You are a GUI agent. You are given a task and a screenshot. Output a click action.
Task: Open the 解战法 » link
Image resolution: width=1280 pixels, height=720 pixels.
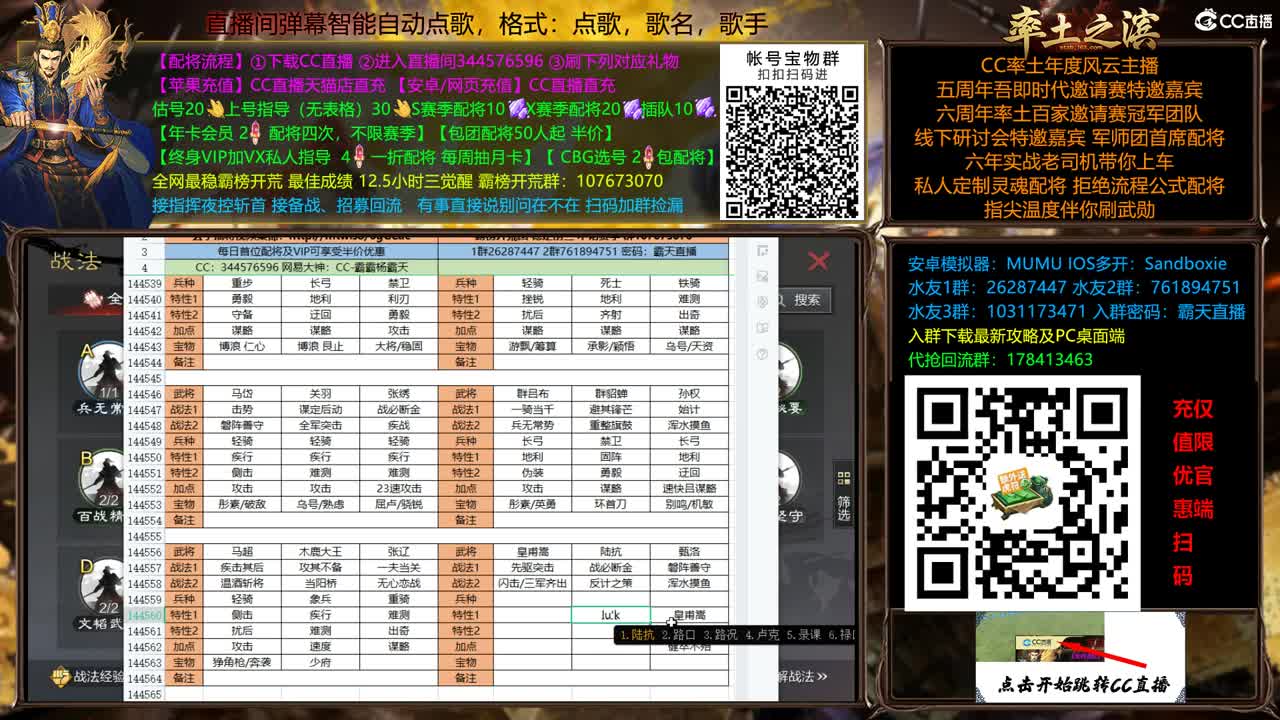tap(801, 676)
